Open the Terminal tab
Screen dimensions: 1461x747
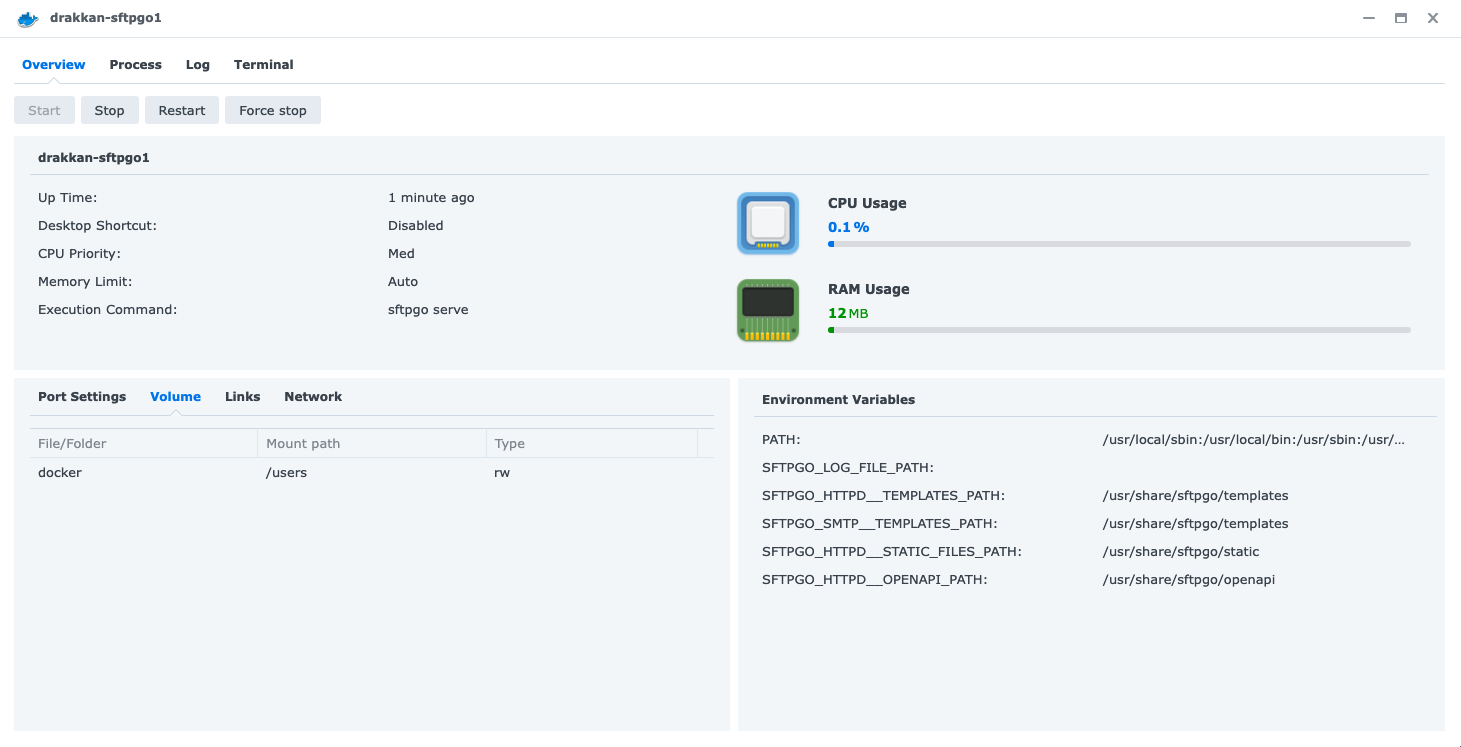tap(264, 64)
